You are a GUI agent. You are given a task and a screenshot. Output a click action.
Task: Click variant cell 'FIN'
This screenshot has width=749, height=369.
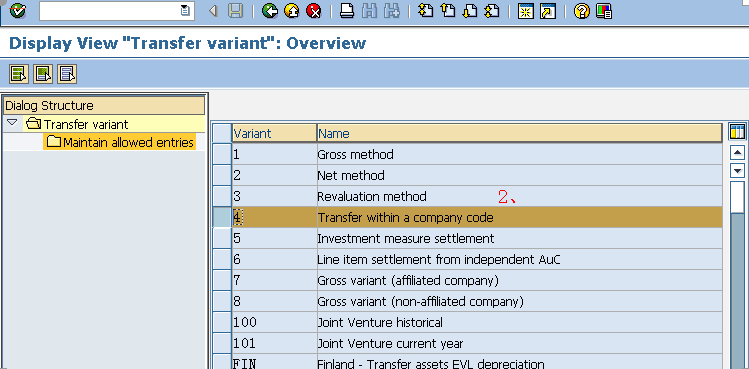275,362
